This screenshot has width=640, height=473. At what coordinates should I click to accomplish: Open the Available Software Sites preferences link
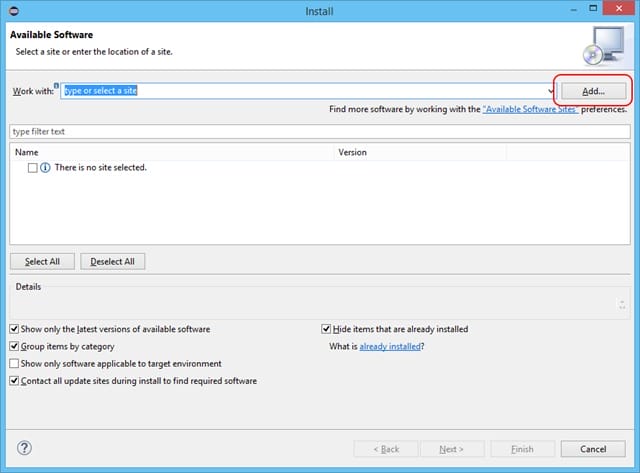coord(531,109)
